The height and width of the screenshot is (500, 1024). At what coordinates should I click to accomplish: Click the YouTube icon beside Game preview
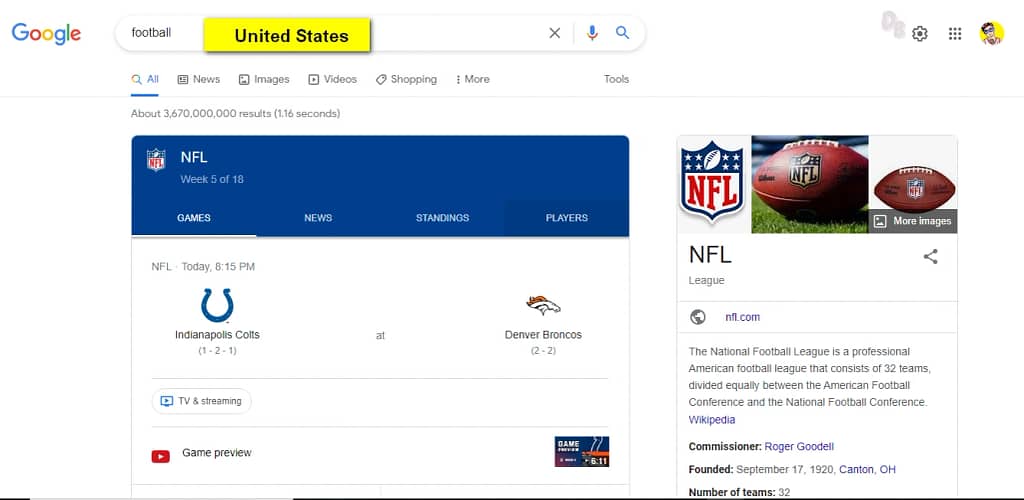click(x=161, y=456)
